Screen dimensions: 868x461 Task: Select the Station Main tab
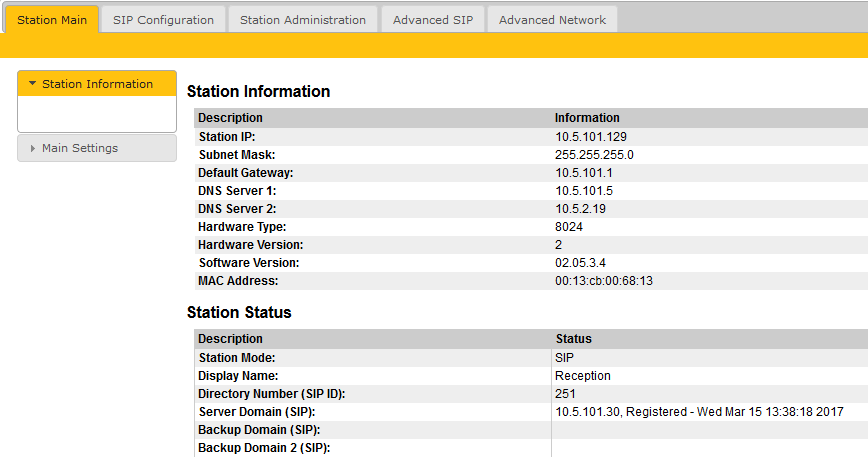(x=51, y=20)
